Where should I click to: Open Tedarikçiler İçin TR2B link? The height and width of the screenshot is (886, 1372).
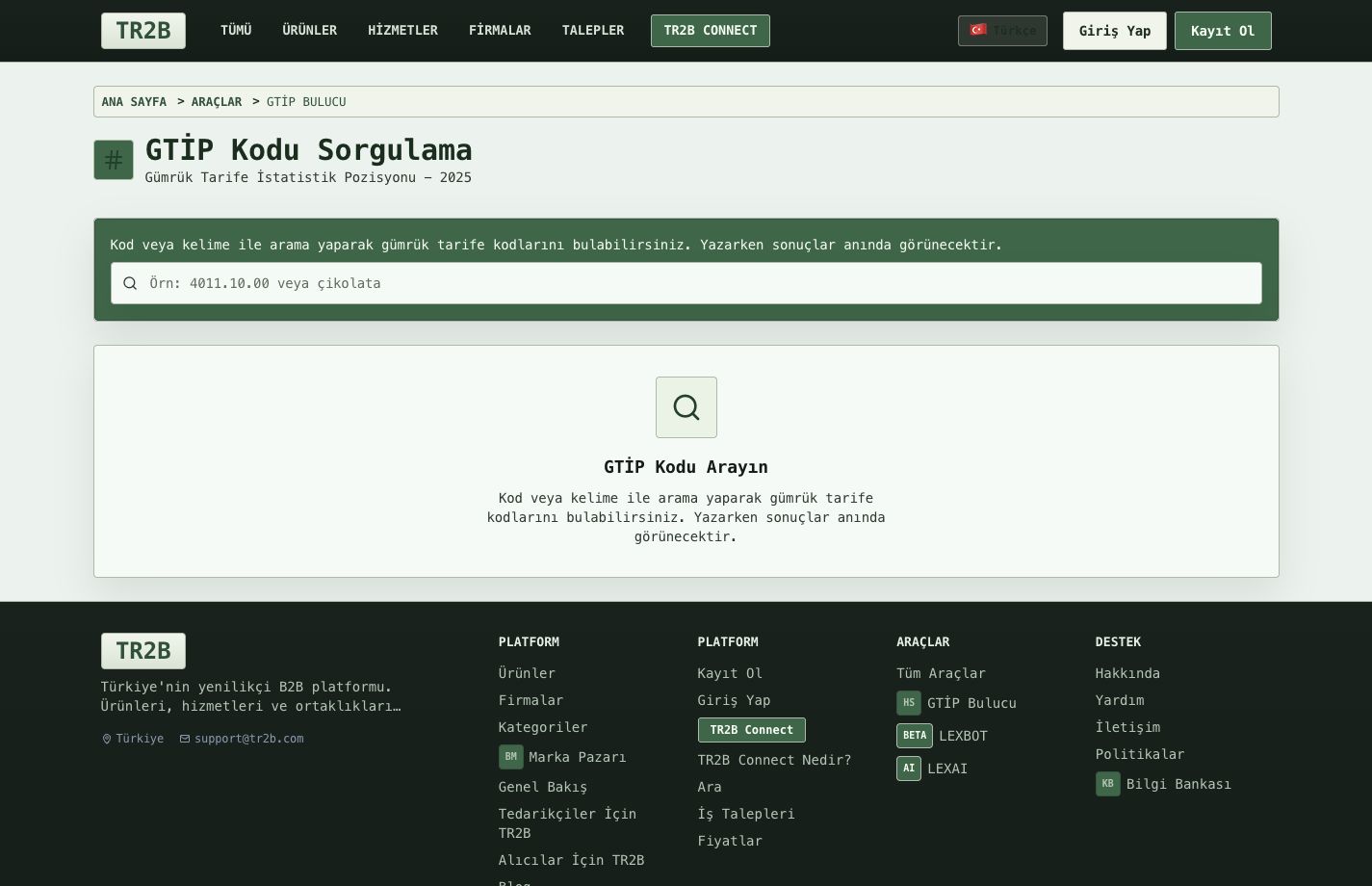coord(567,823)
